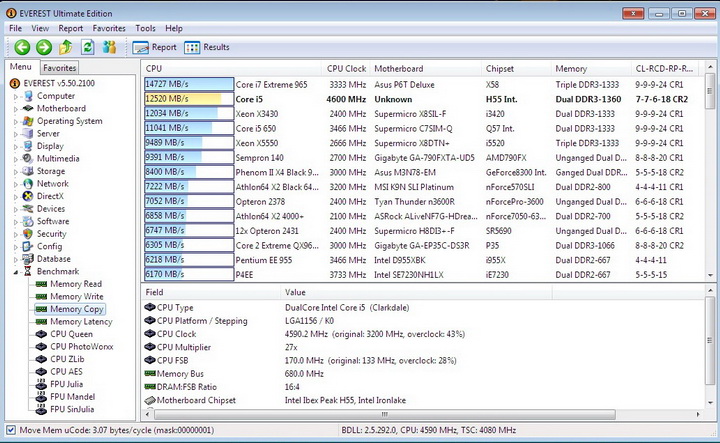Click the Software icon in tree
The width and height of the screenshot is (720, 443).
coord(28,221)
